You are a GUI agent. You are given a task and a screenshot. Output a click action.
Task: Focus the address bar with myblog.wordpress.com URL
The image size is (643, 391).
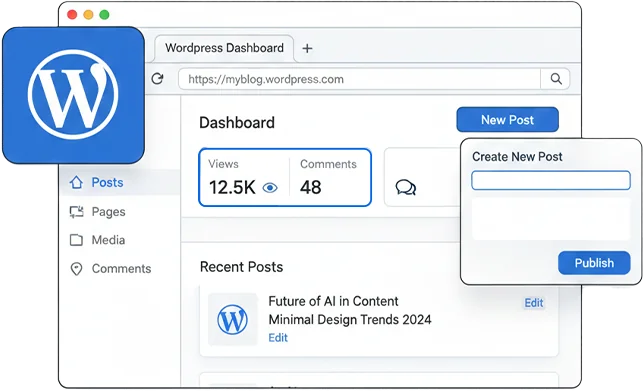[359, 79]
